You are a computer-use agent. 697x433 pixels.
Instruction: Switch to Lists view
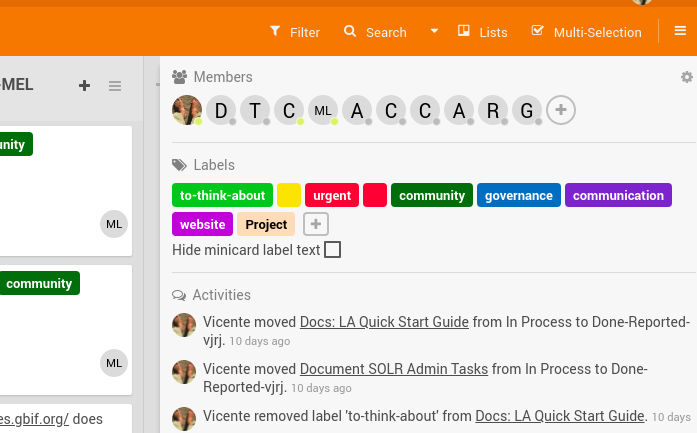tap(483, 32)
